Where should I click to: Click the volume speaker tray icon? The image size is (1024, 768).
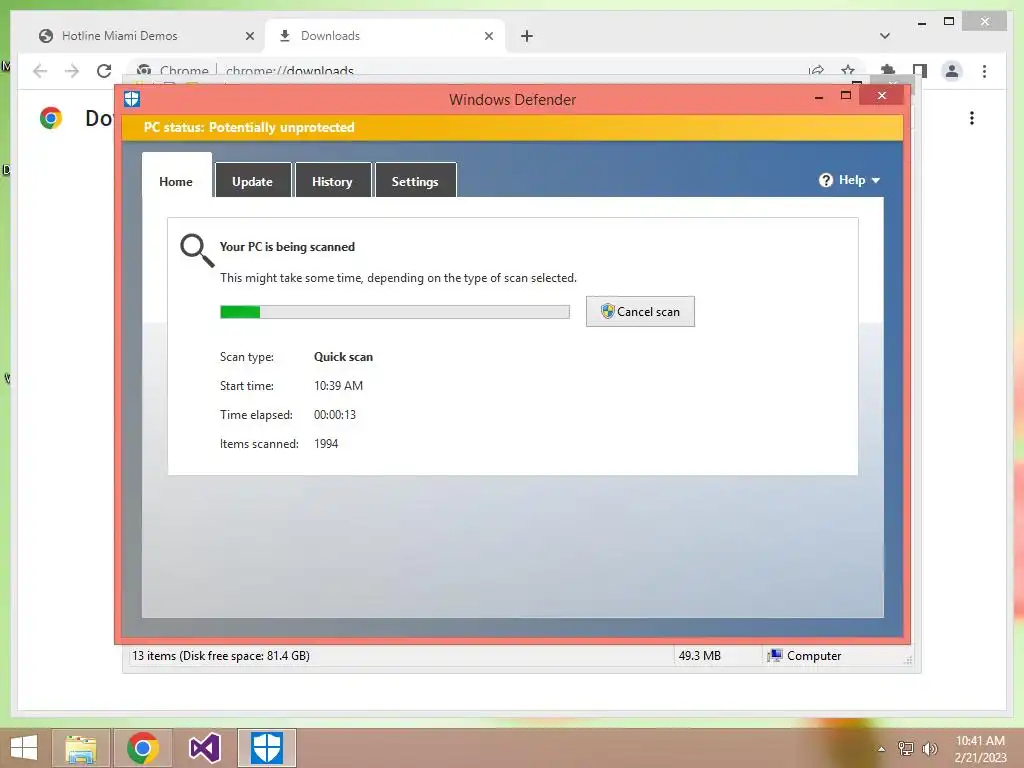(x=929, y=748)
